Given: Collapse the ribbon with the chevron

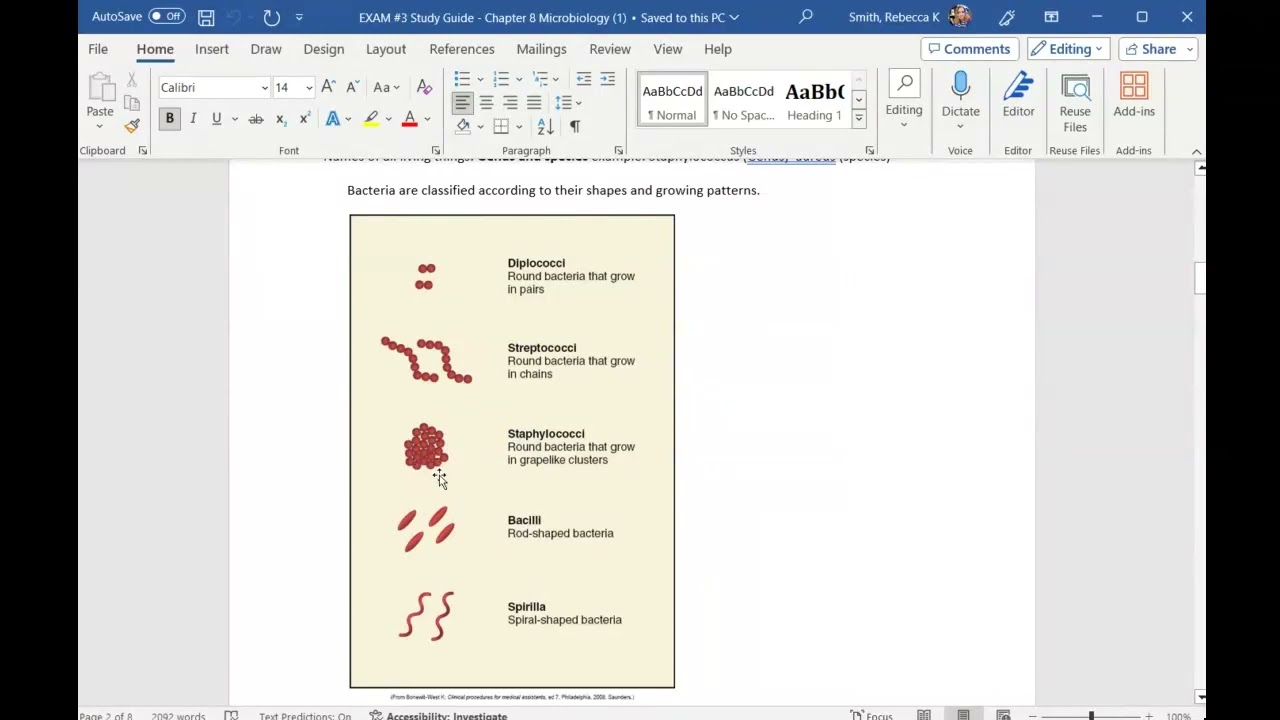Looking at the screenshot, I should point(1196,151).
